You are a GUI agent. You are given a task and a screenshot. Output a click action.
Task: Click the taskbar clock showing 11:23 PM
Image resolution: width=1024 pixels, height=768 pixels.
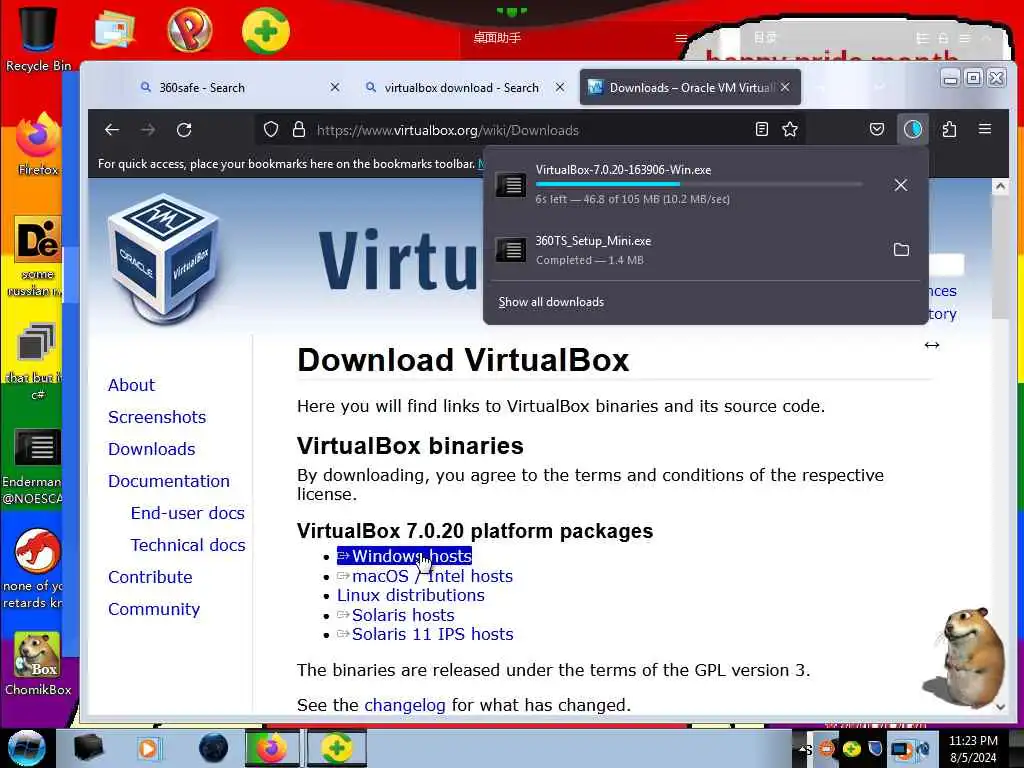(973, 748)
